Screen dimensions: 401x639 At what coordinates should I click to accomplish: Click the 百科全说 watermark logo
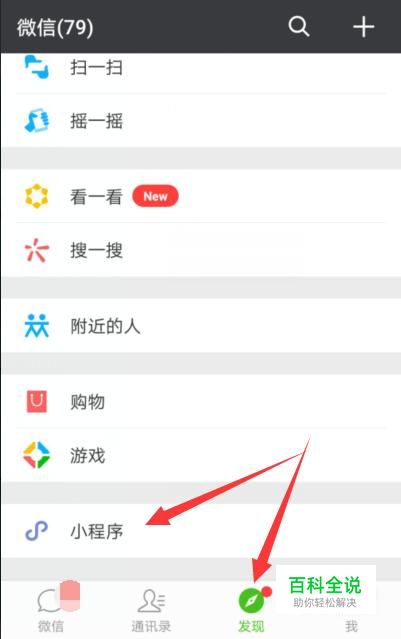pyautogui.click(x=325, y=591)
